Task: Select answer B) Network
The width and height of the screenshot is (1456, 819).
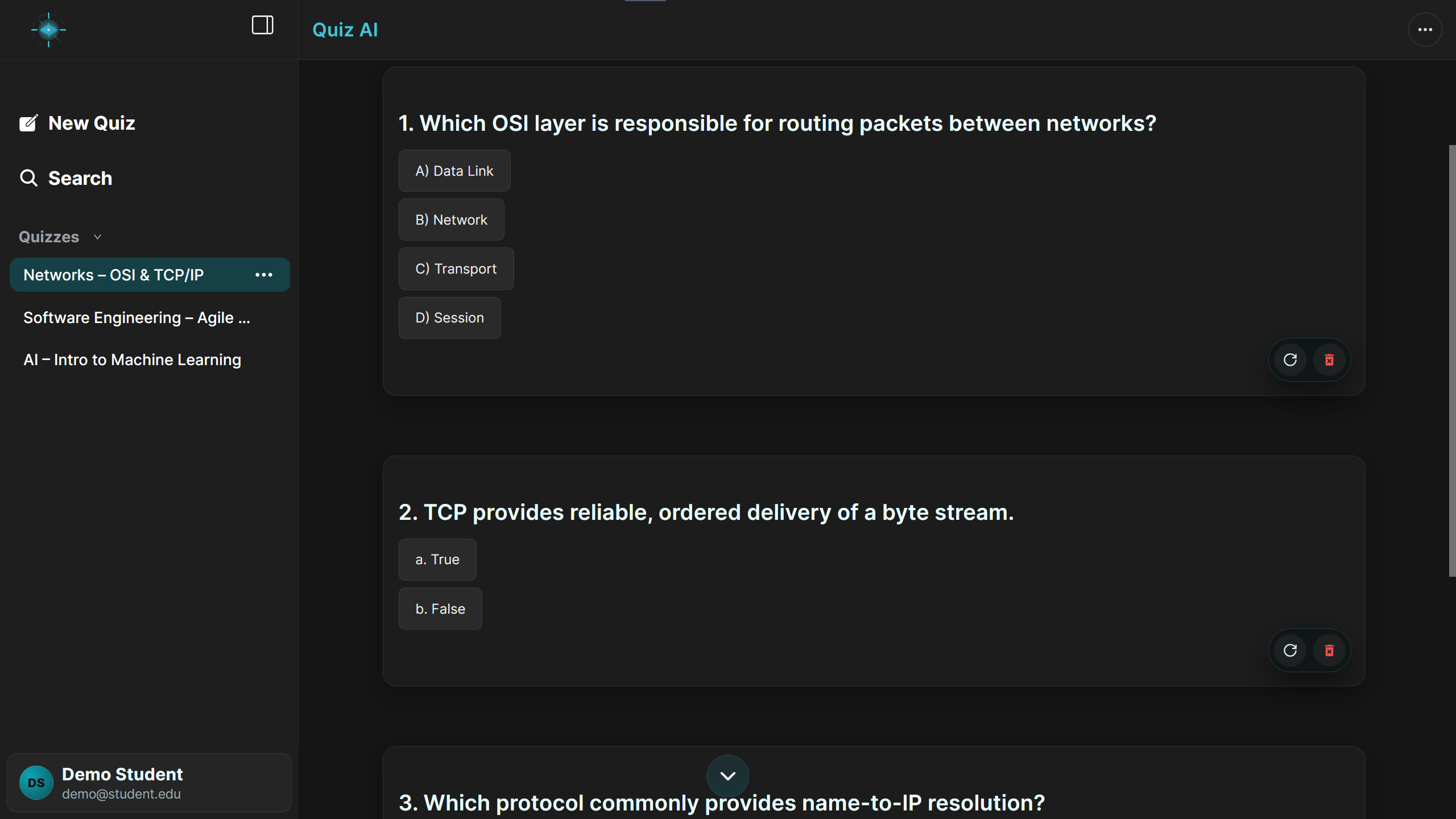Action: click(x=451, y=220)
